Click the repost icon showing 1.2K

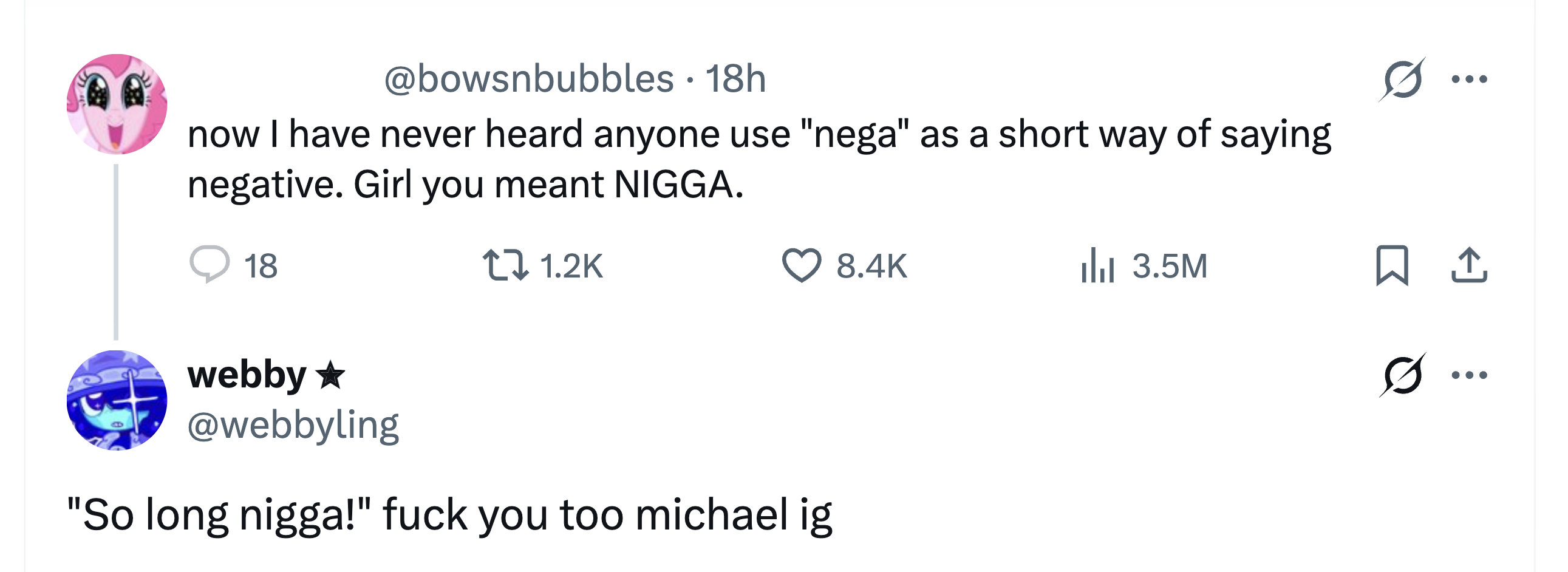point(505,265)
